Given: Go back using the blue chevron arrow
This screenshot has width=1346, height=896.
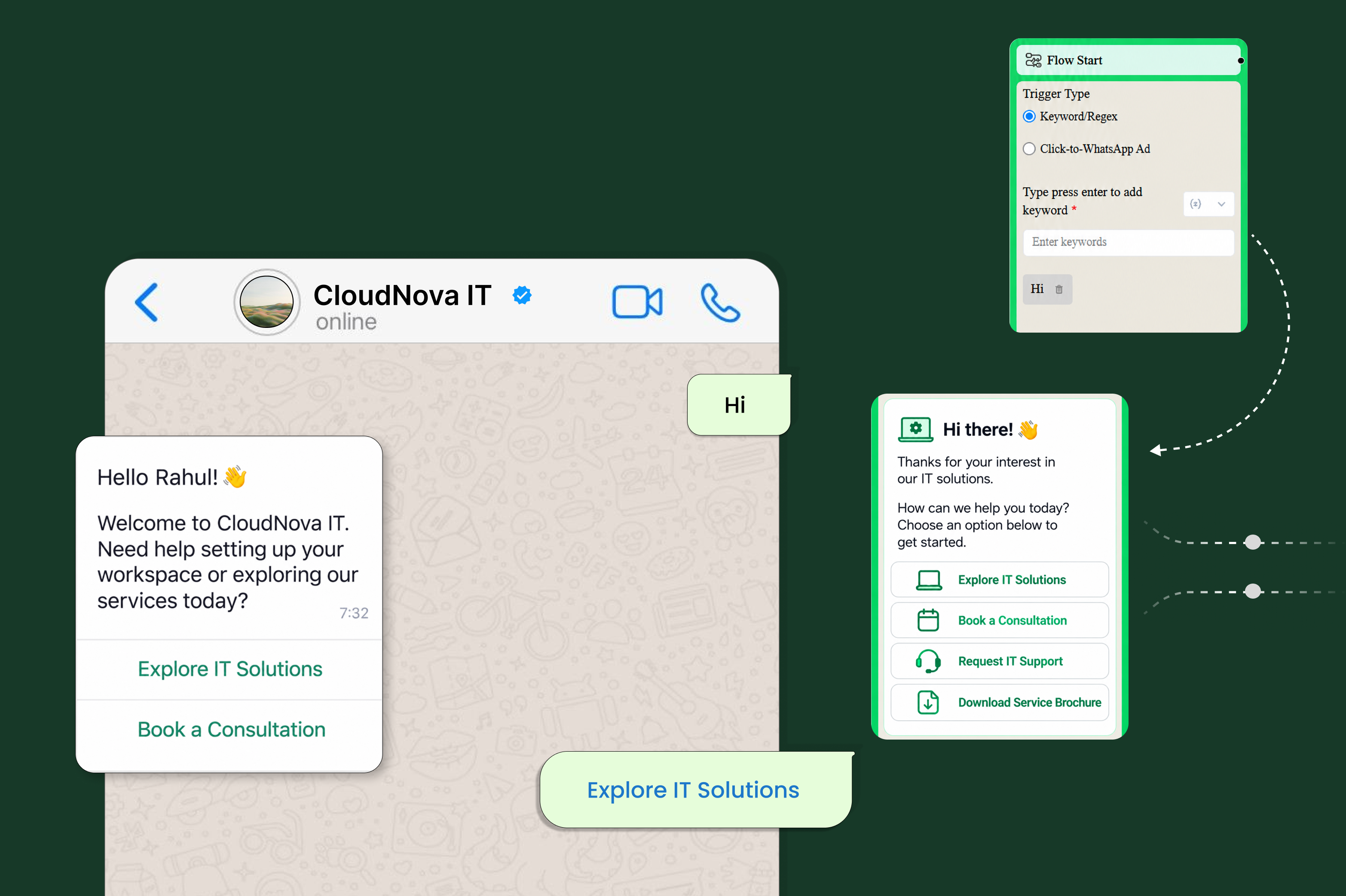Looking at the screenshot, I should [146, 302].
